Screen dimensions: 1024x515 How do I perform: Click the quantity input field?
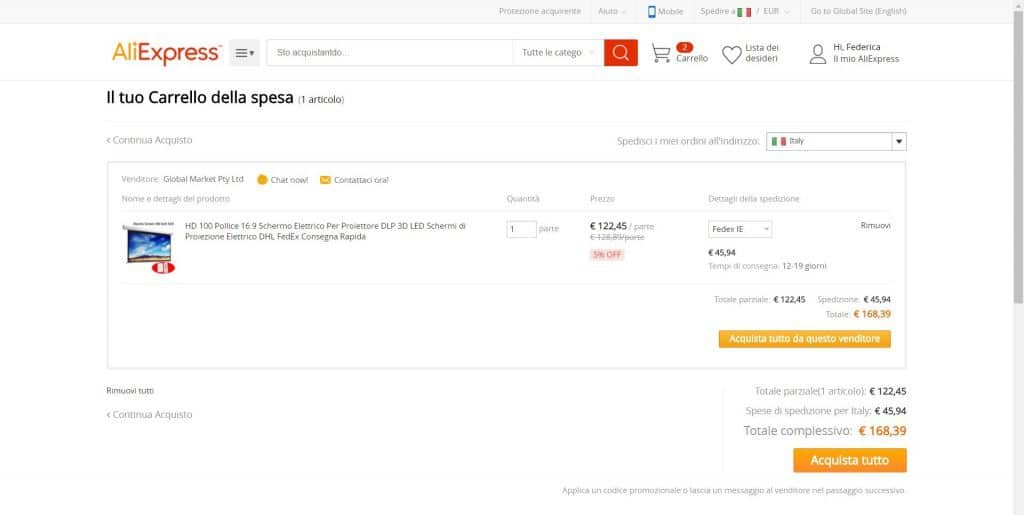pos(521,229)
